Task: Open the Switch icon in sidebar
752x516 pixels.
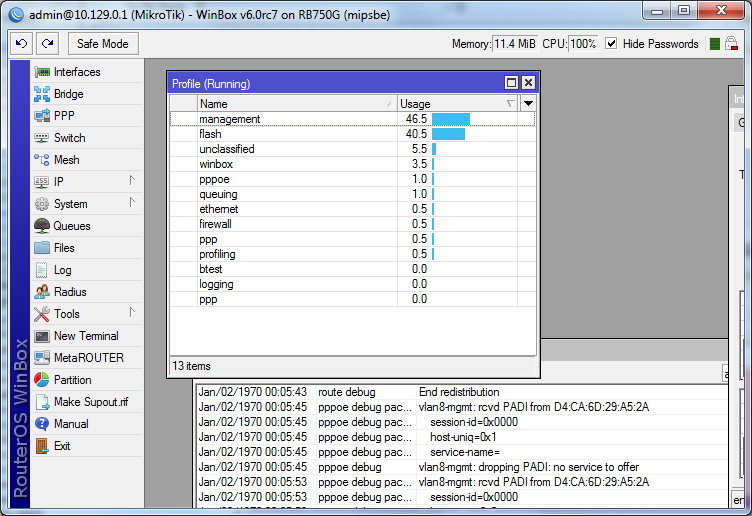Action: tap(42, 138)
